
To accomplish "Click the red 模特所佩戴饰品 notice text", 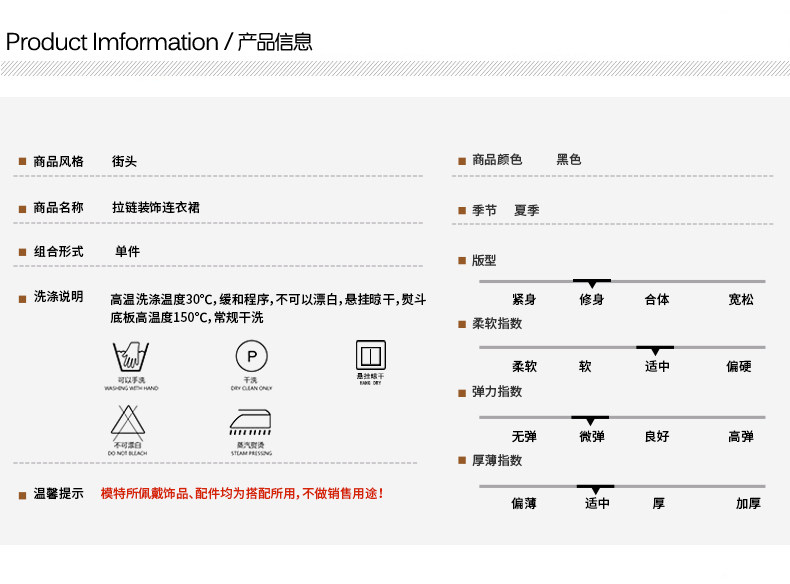I will pos(242,493).
